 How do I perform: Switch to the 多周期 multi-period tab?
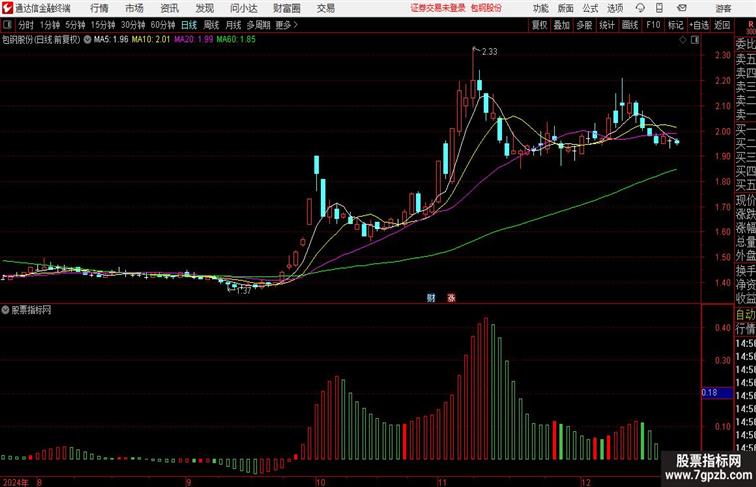click(x=259, y=25)
